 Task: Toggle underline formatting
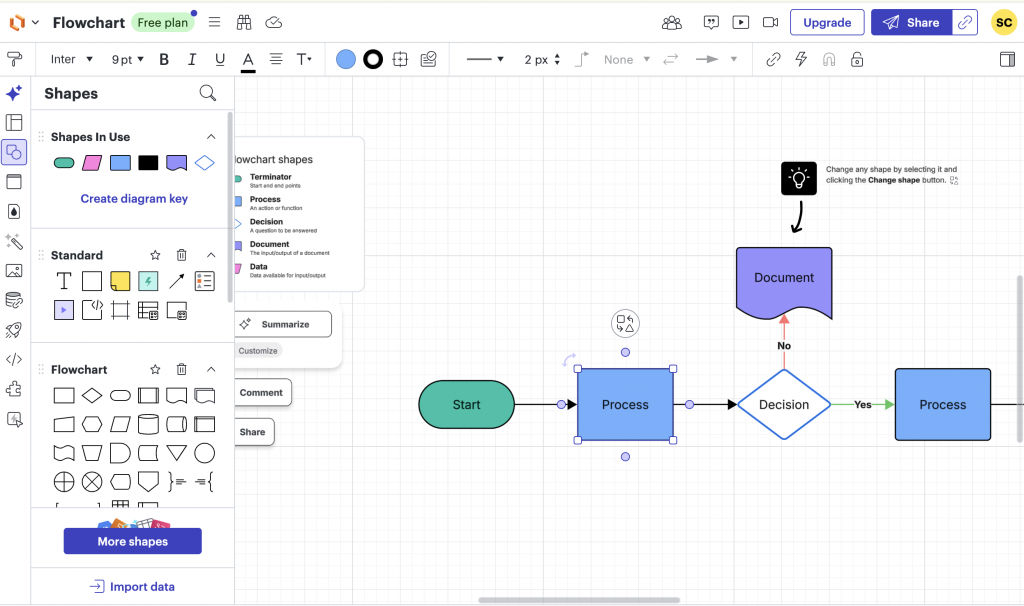coord(220,59)
